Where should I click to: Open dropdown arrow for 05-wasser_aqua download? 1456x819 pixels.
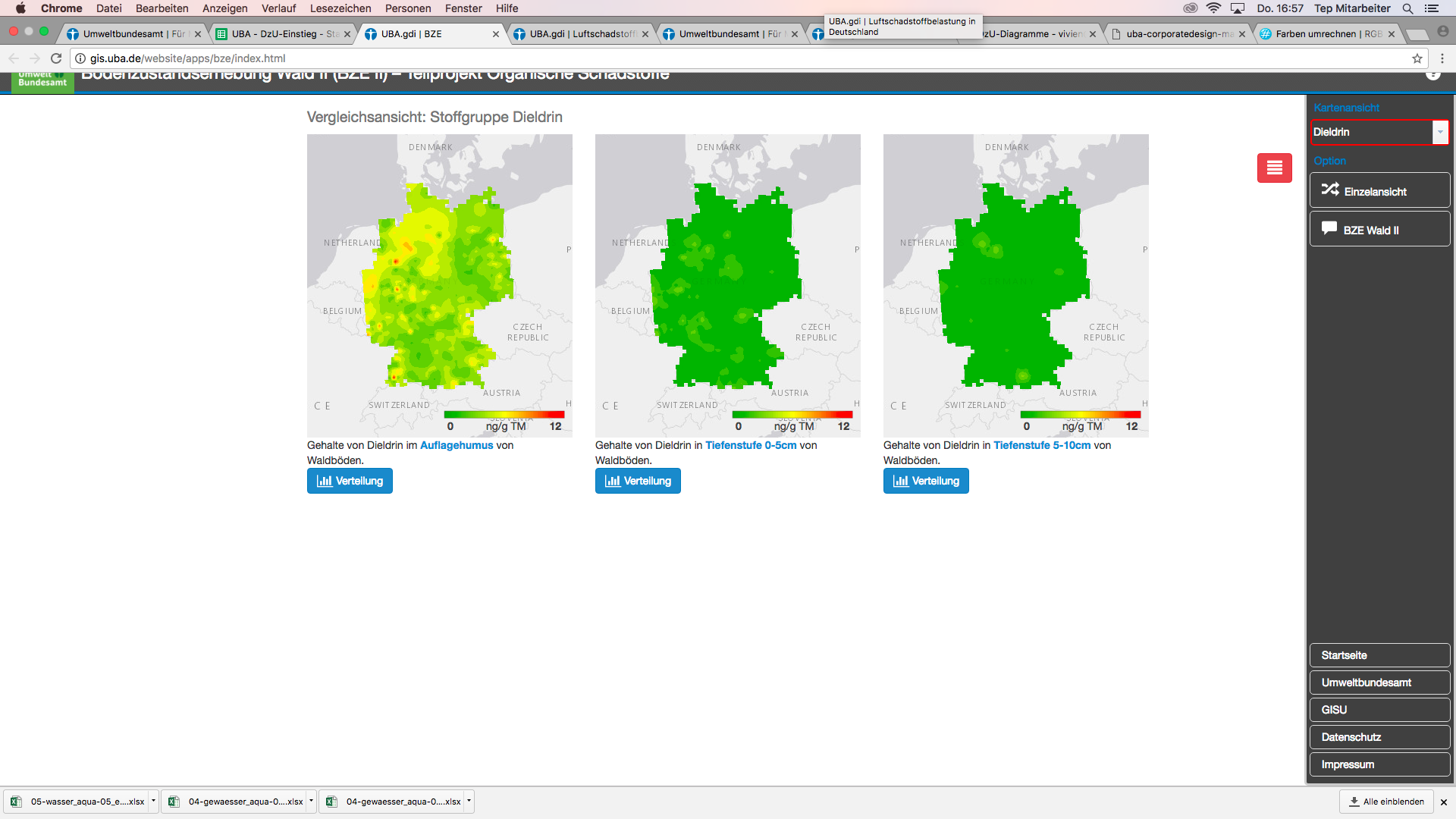[153, 801]
